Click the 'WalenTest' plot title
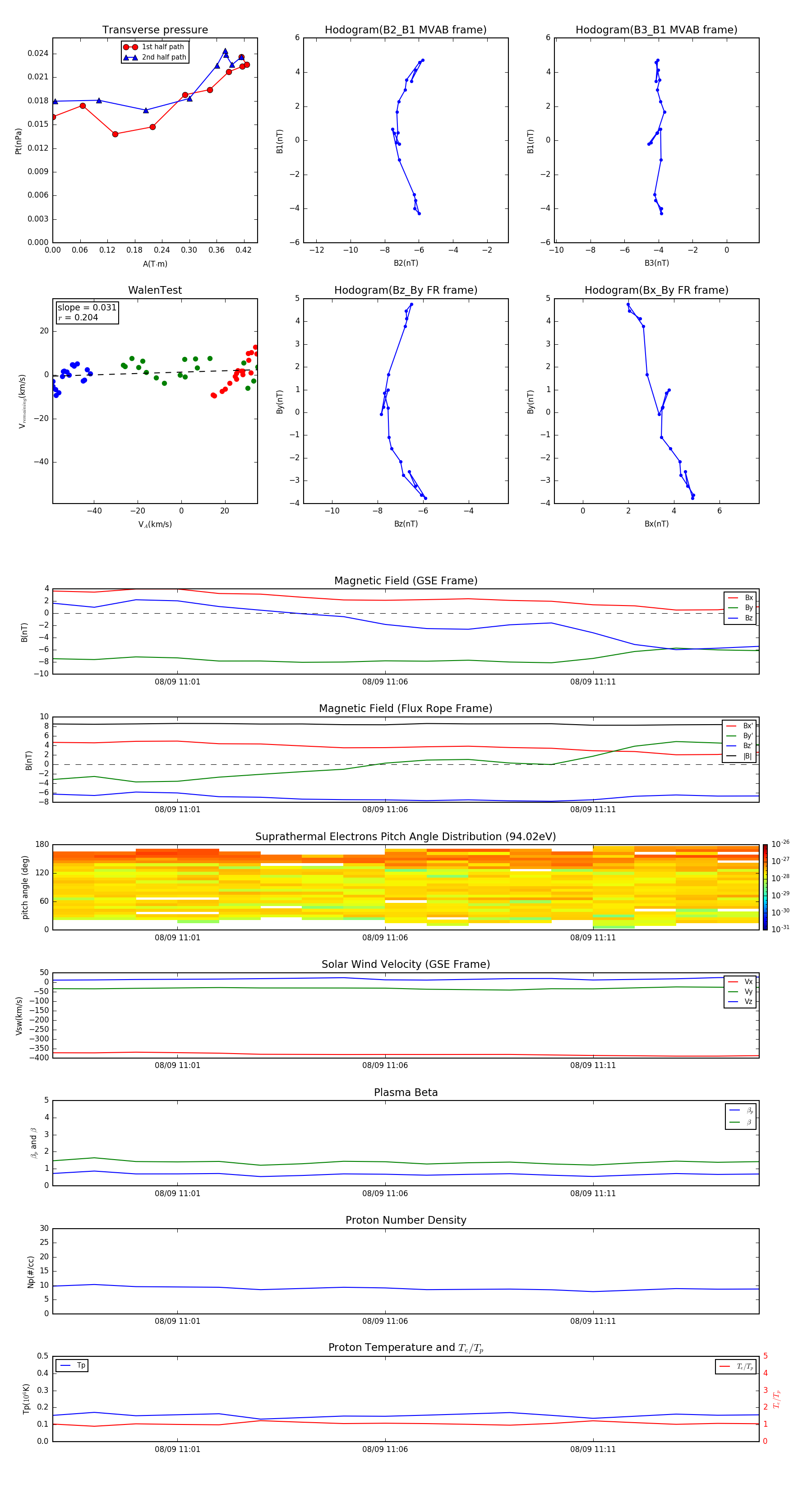812x1489 pixels. coord(155,290)
